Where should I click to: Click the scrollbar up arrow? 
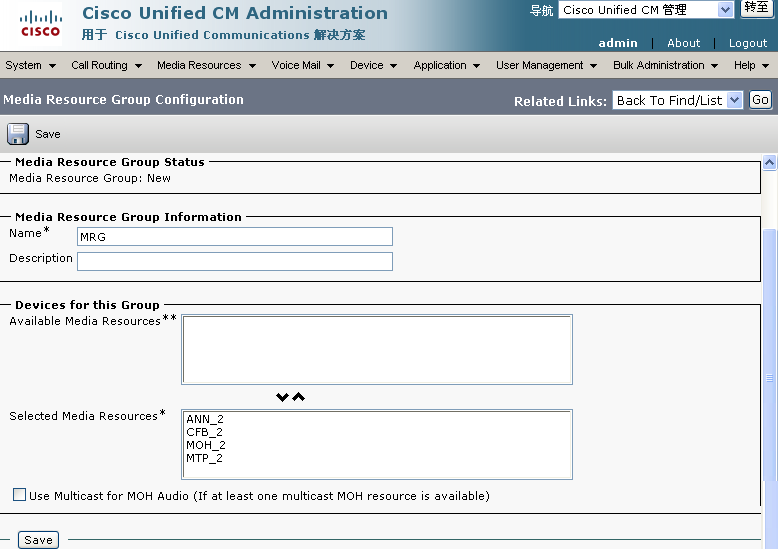tap(770, 163)
